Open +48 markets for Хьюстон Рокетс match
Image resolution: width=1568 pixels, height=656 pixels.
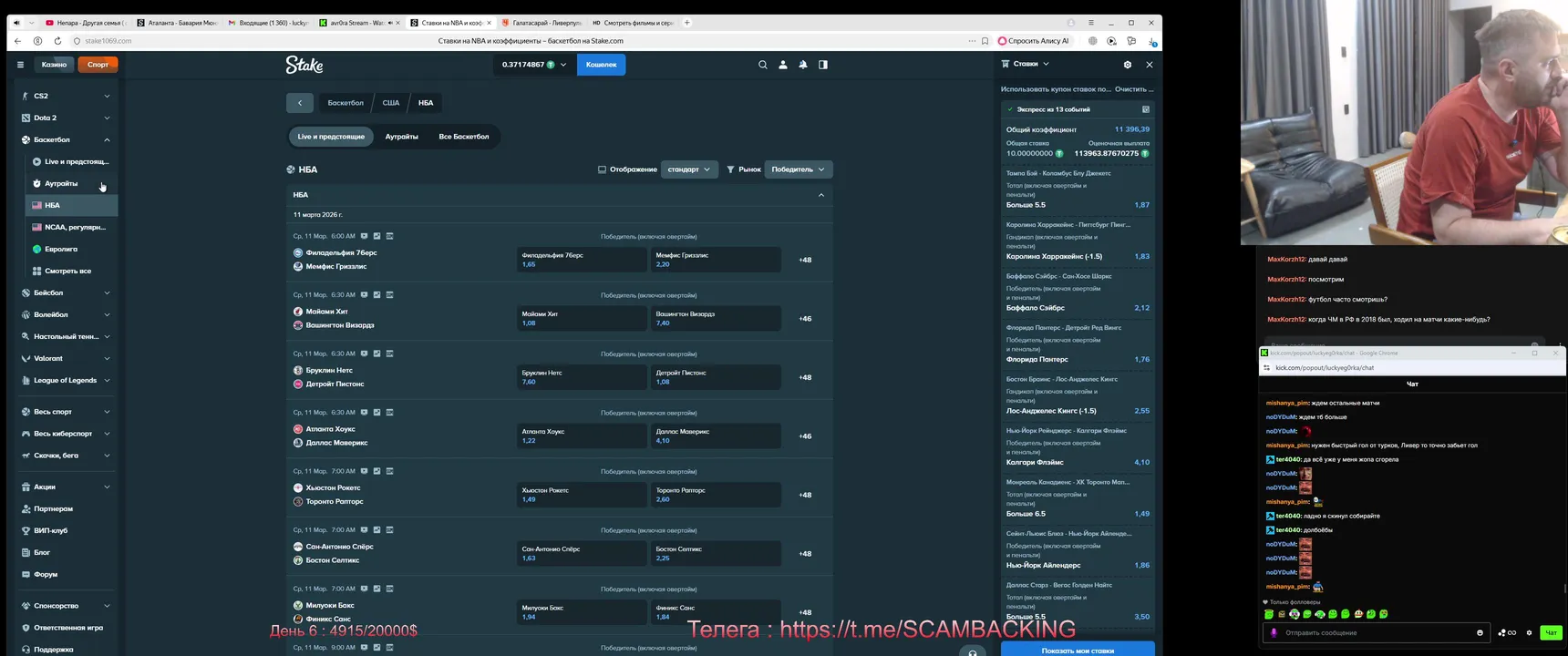[x=805, y=495]
